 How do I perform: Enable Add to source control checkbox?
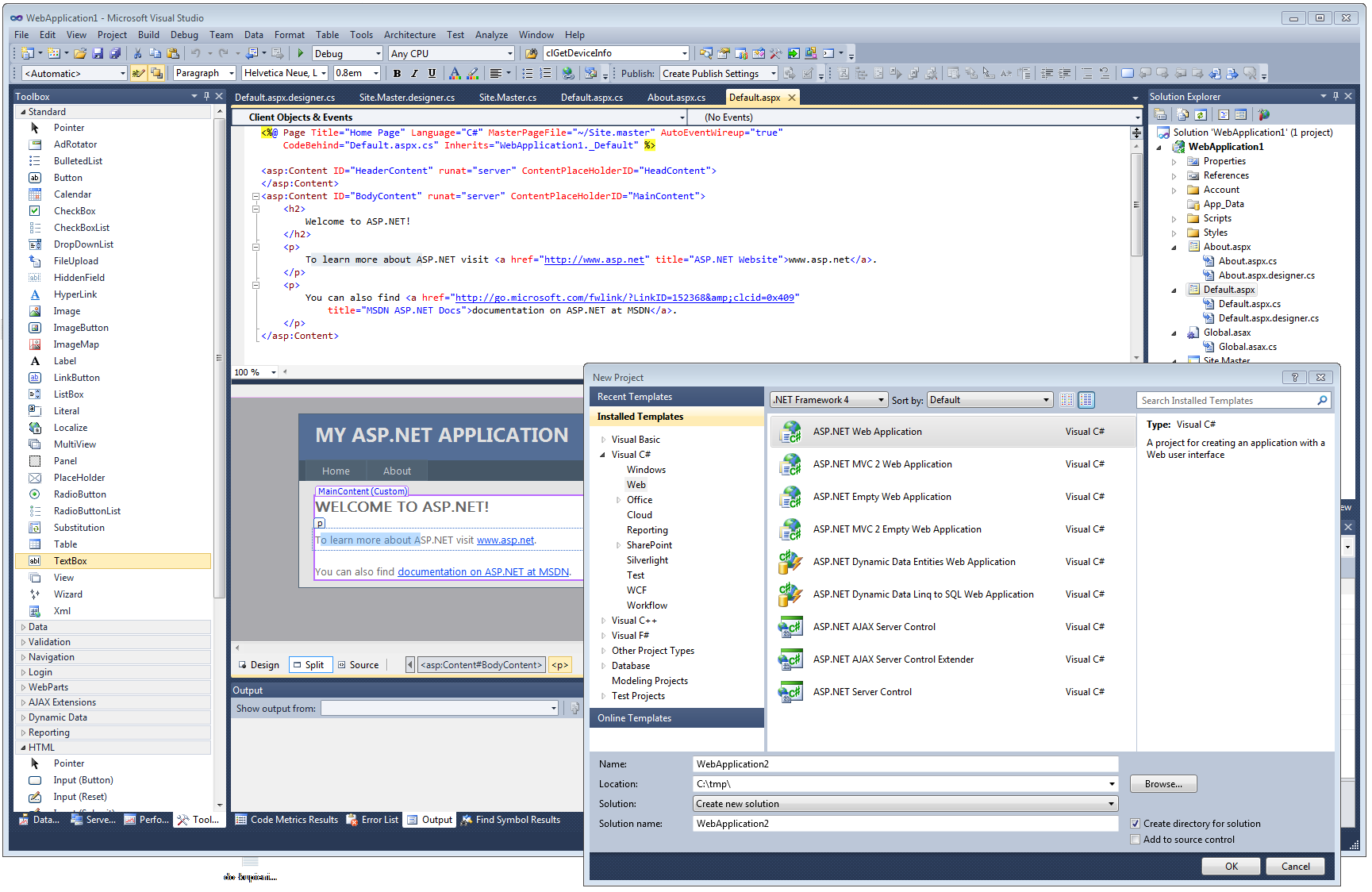pos(1136,840)
